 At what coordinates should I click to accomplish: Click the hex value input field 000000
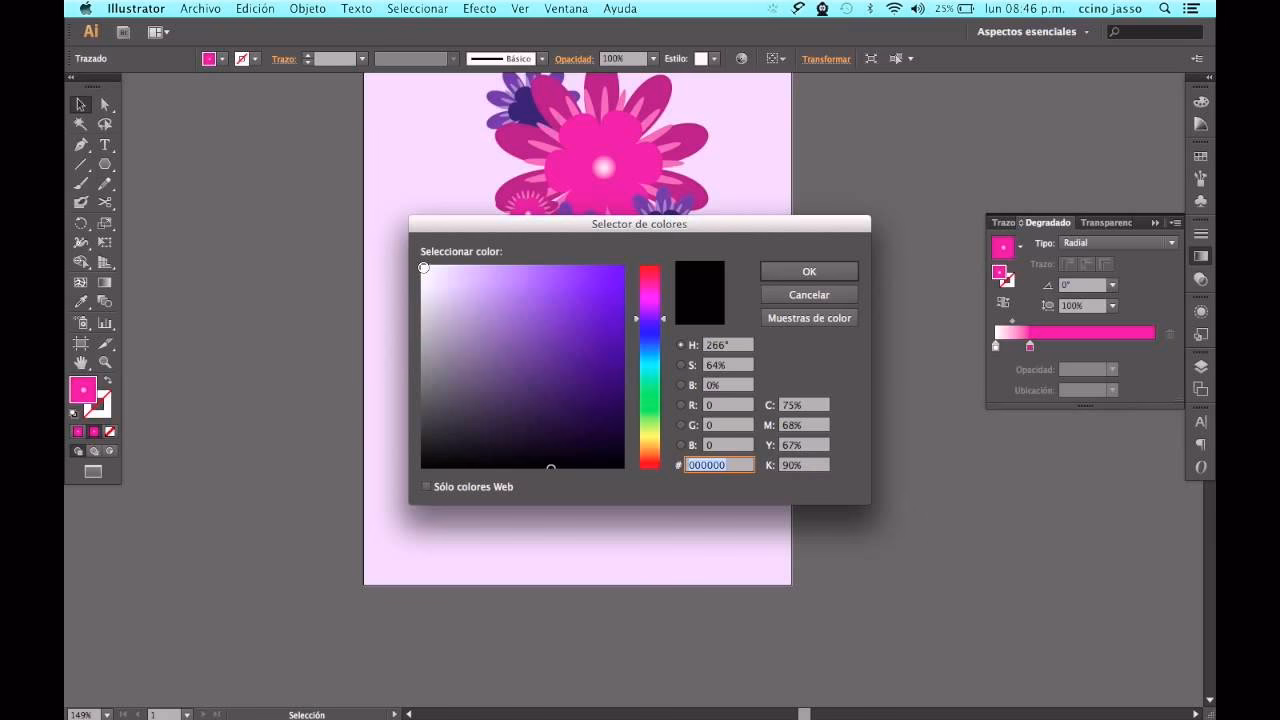[x=719, y=465]
